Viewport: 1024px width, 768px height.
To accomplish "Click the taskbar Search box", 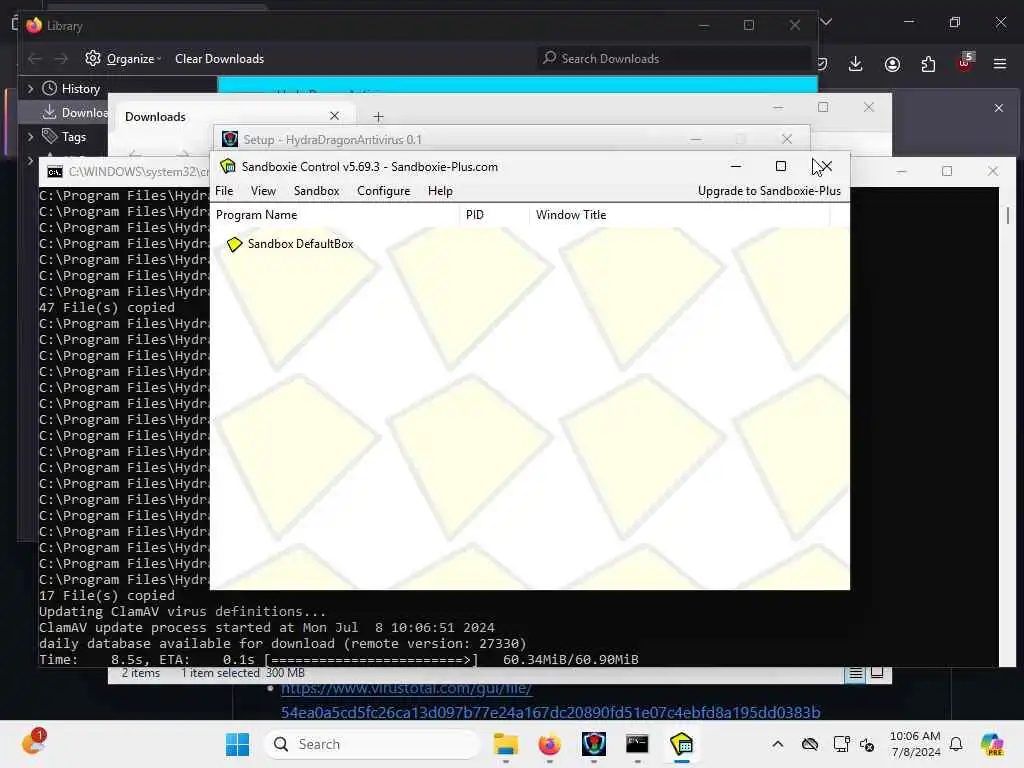I will click(372, 744).
